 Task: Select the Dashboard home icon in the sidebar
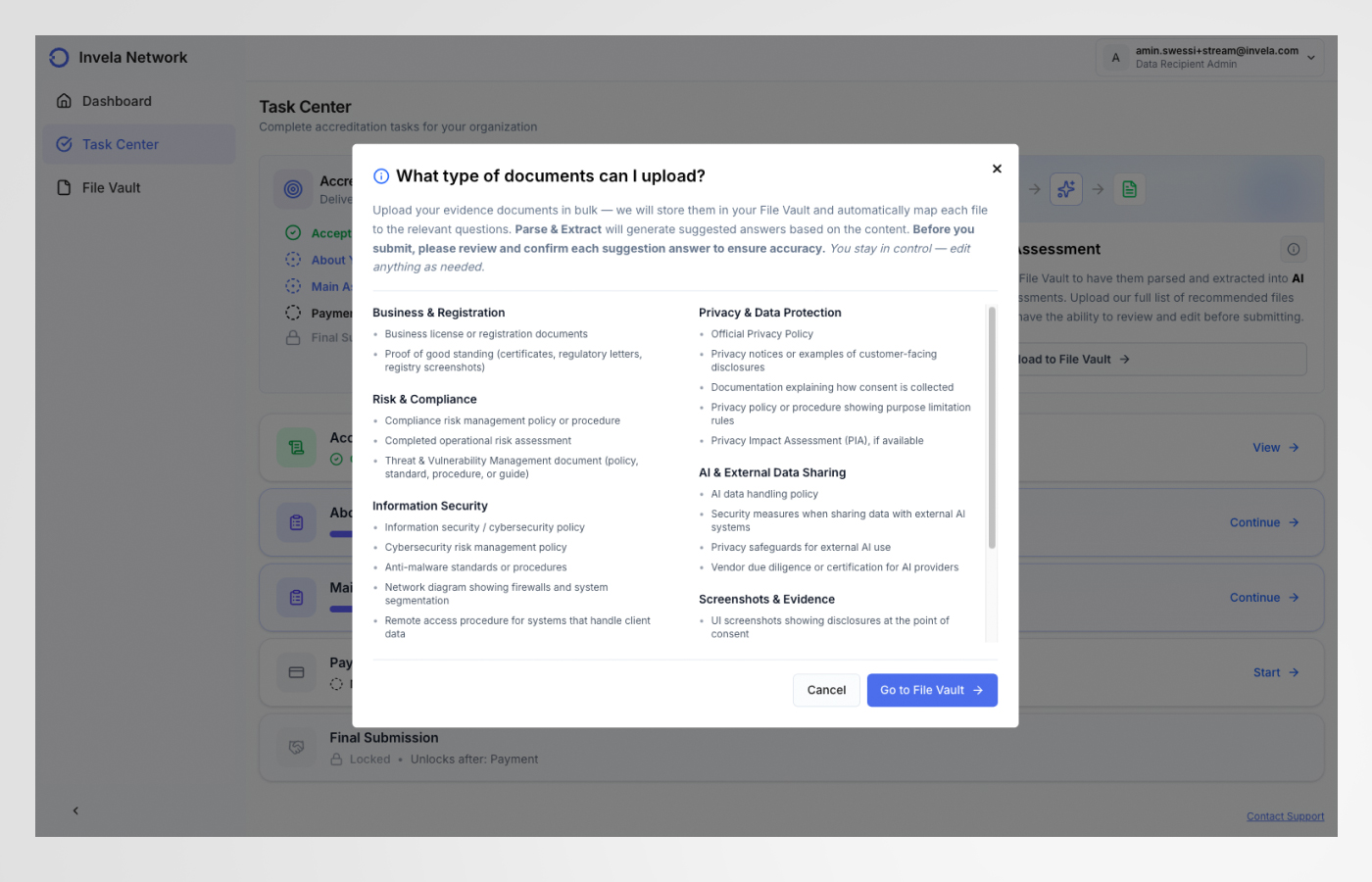[x=66, y=101]
